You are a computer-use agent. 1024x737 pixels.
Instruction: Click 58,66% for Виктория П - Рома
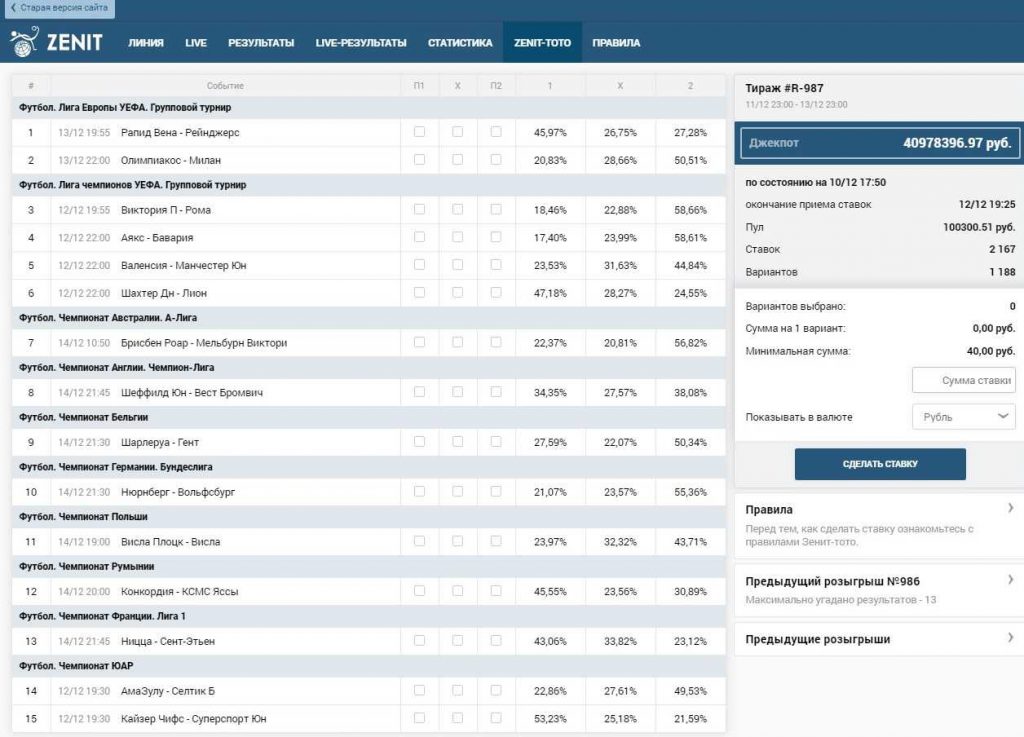pos(690,210)
